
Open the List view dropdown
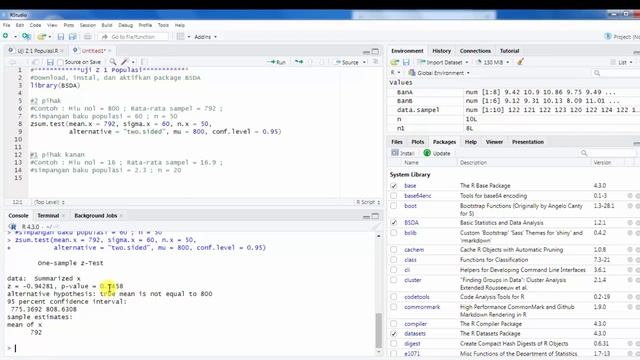coord(622,62)
